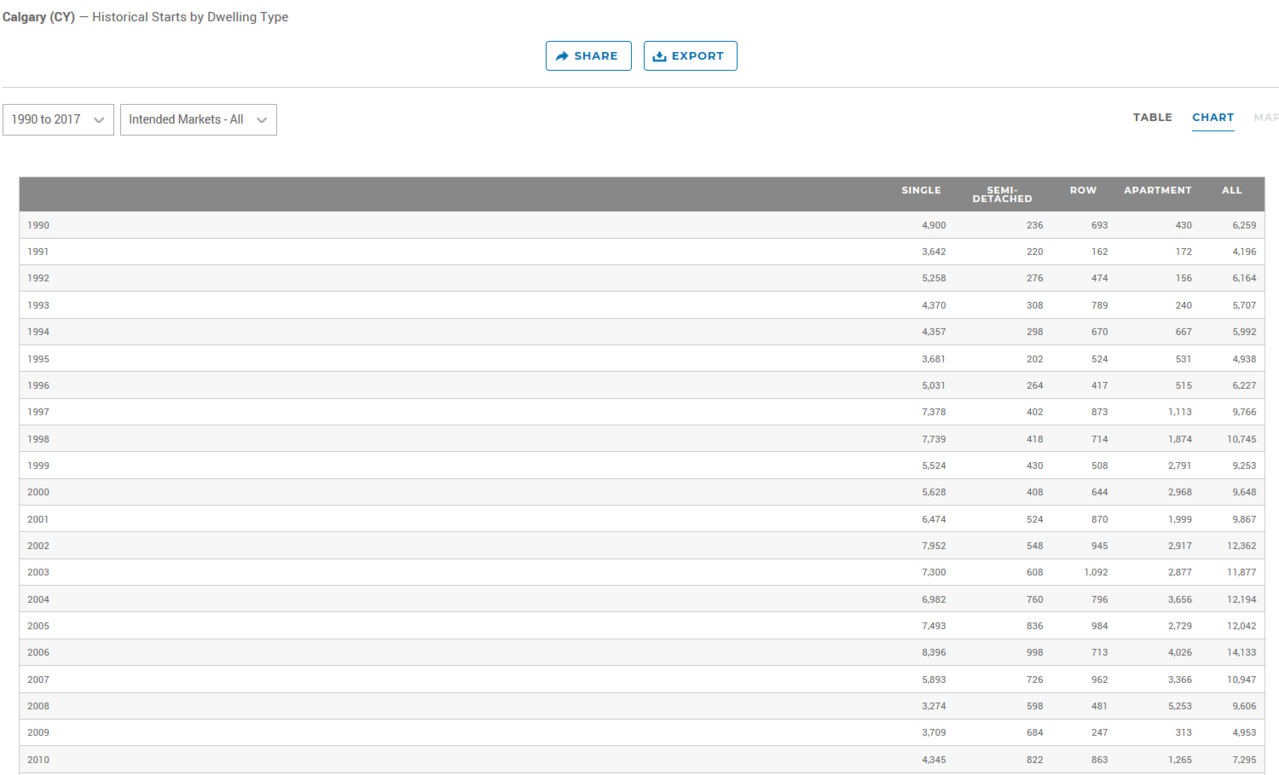Click the share arrow icon
Image resolution: width=1279 pixels, height=775 pixels.
click(562, 56)
